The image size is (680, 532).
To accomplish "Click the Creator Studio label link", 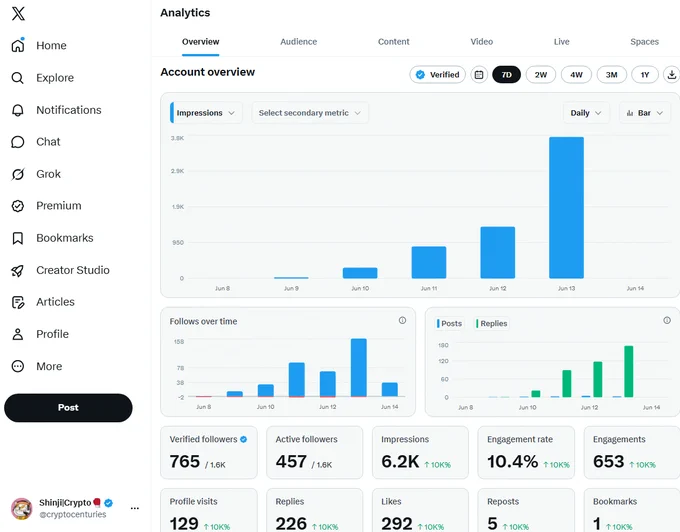I will click(72, 271).
